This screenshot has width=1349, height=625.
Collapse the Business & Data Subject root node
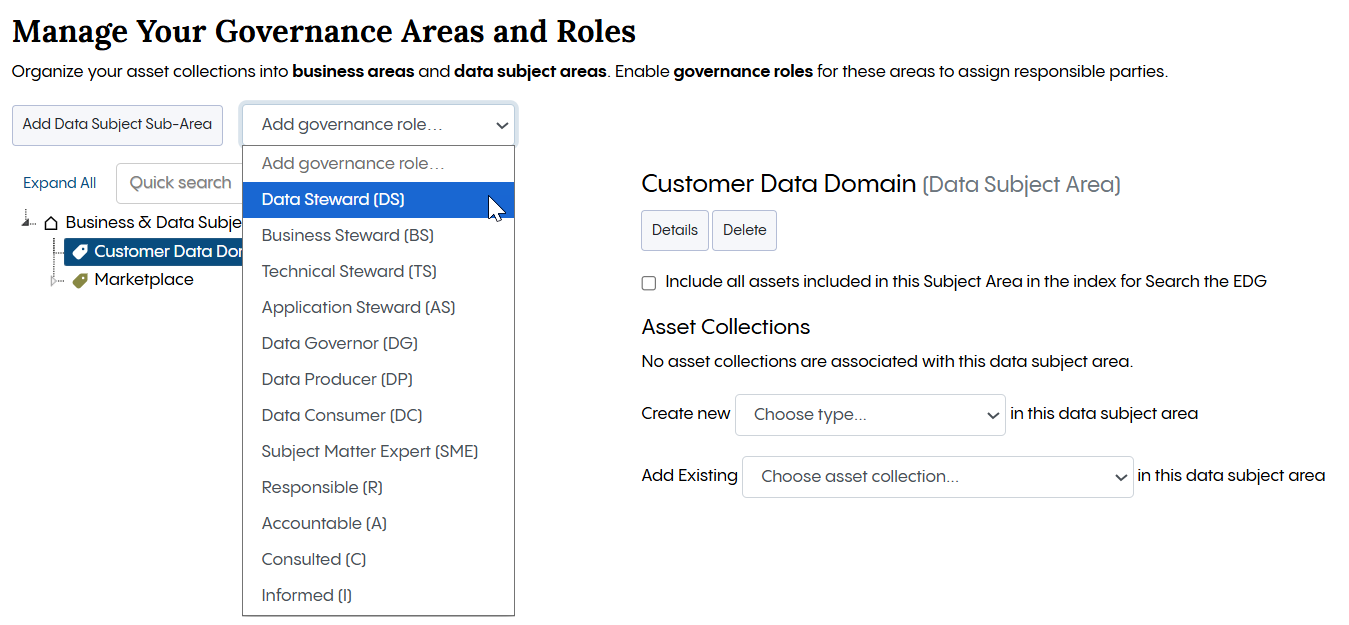(x=27, y=222)
